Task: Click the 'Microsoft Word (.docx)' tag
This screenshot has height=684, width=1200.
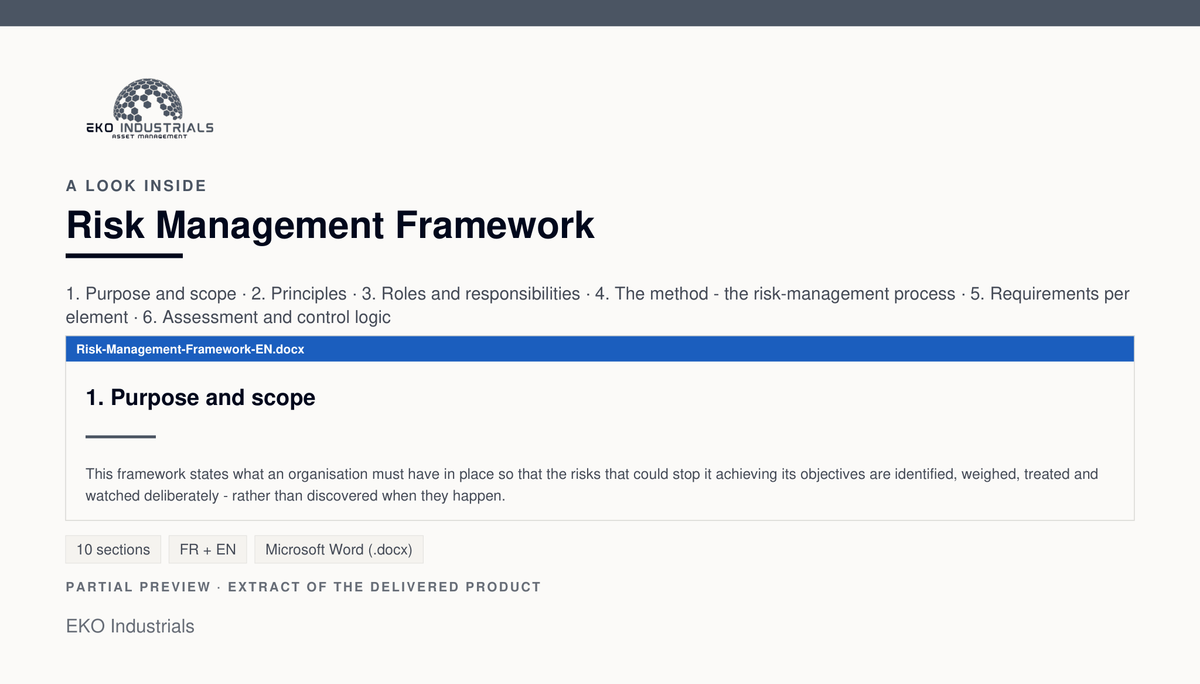Action: pyautogui.click(x=340, y=550)
